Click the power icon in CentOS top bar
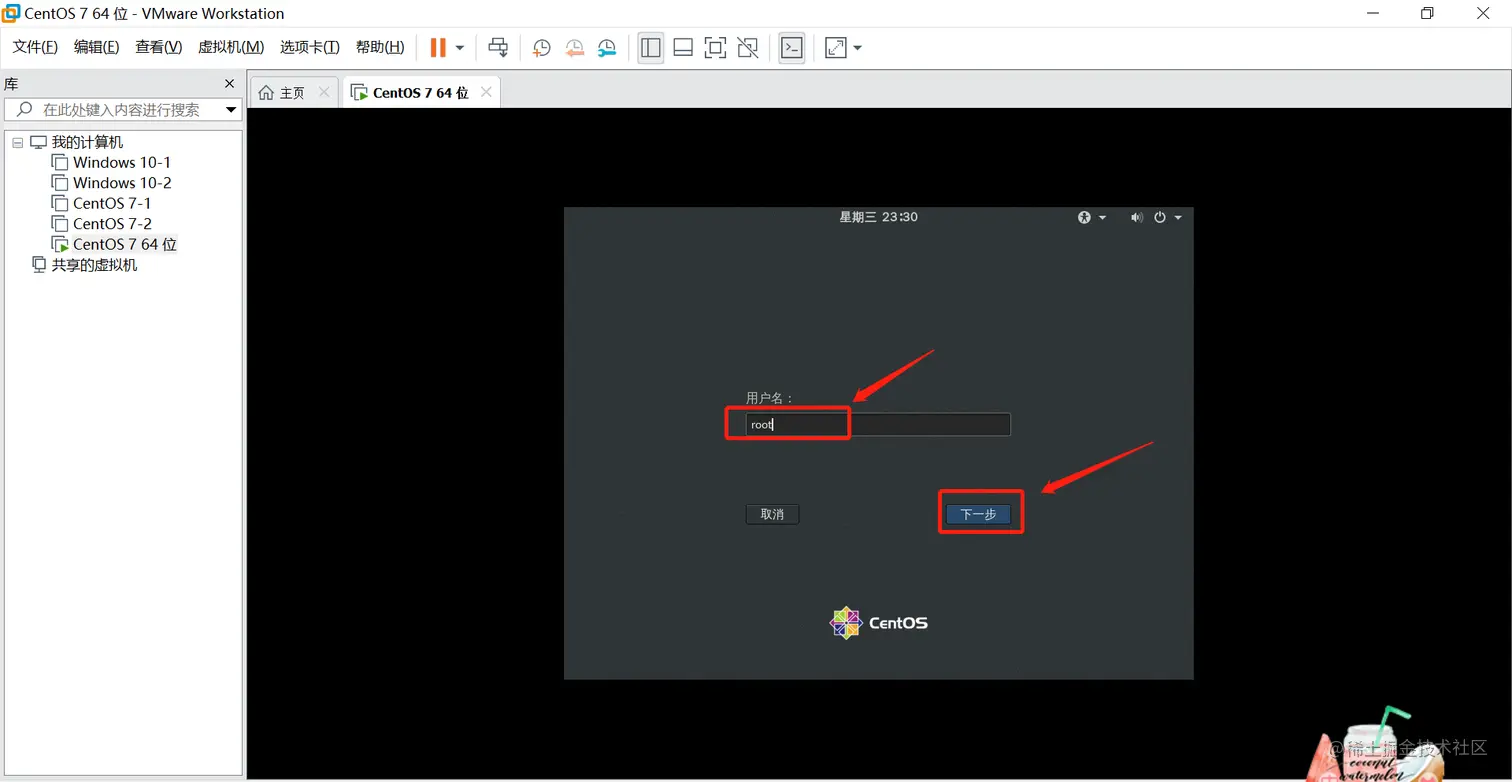The height and width of the screenshot is (782, 1512). (x=1160, y=217)
